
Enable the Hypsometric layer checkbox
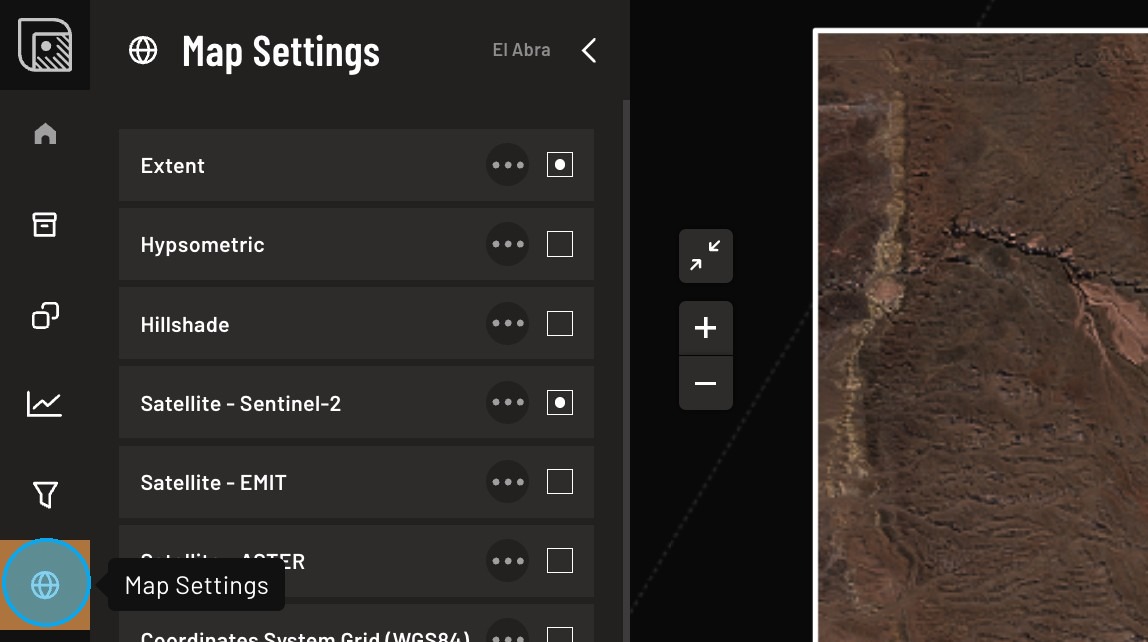(560, 244)
